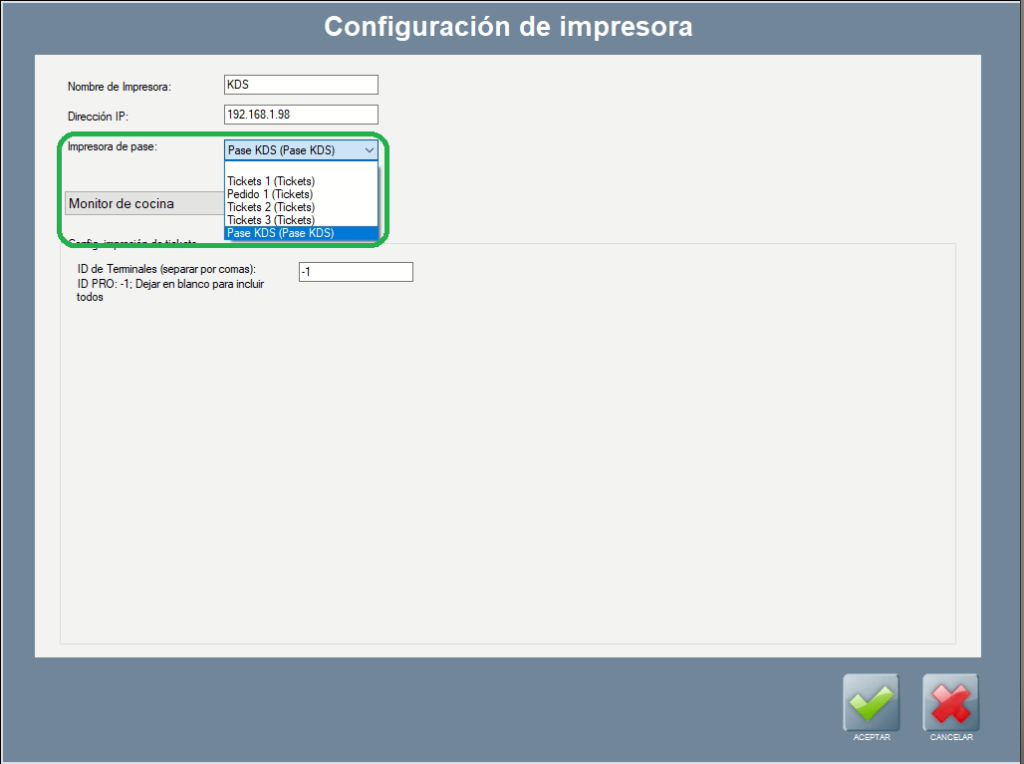
Task: Click the 'ID PRO: -1' hint text
Action: tap(170, 284)
